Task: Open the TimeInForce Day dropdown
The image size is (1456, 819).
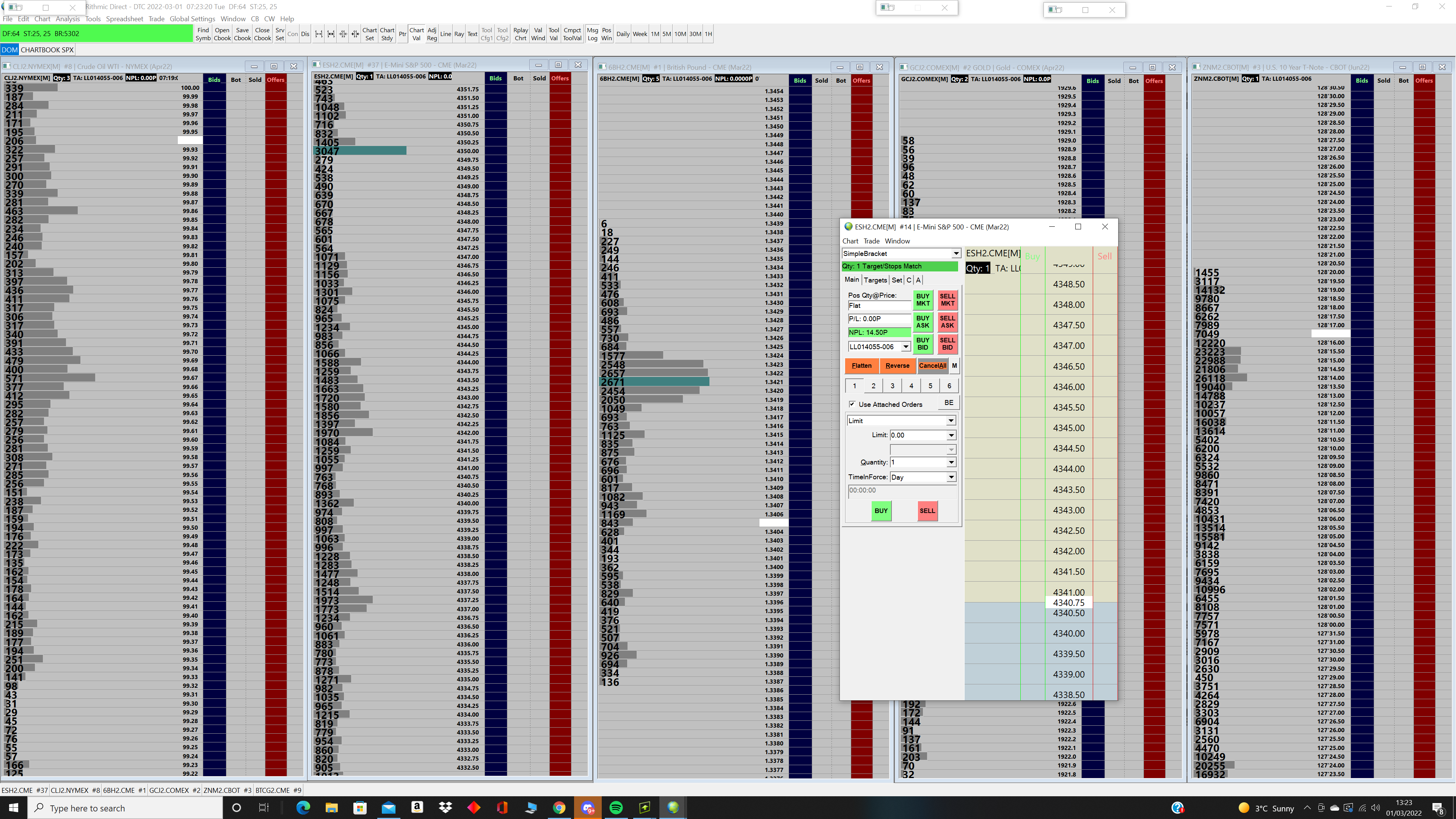Action: click(951, 477)
